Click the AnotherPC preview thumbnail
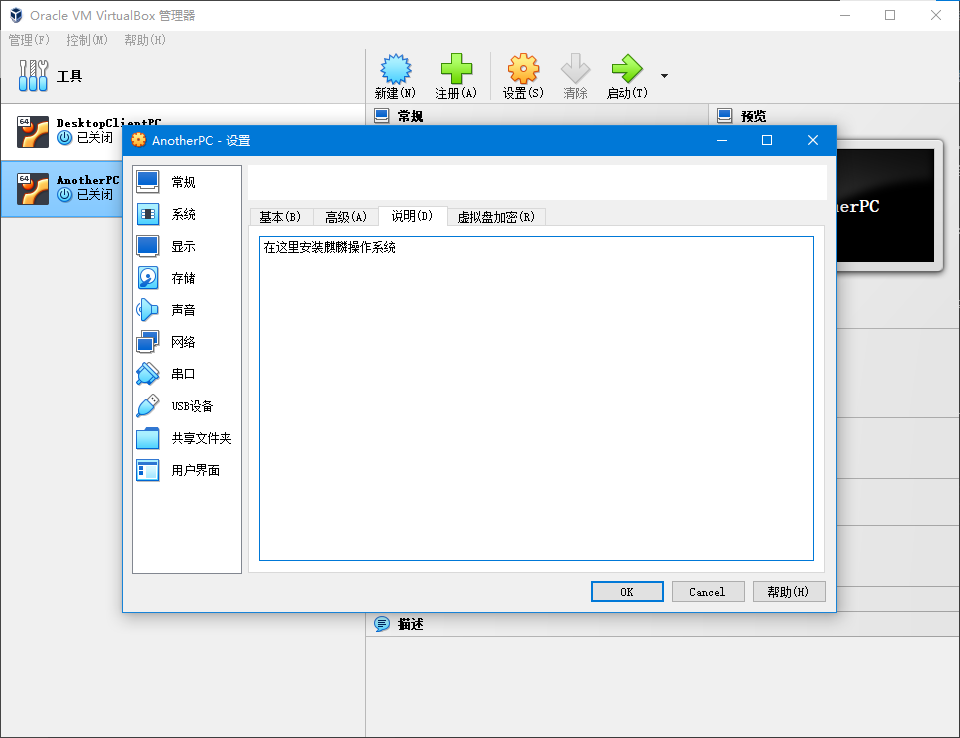This screenshot has height=738, width=960. 886,206
